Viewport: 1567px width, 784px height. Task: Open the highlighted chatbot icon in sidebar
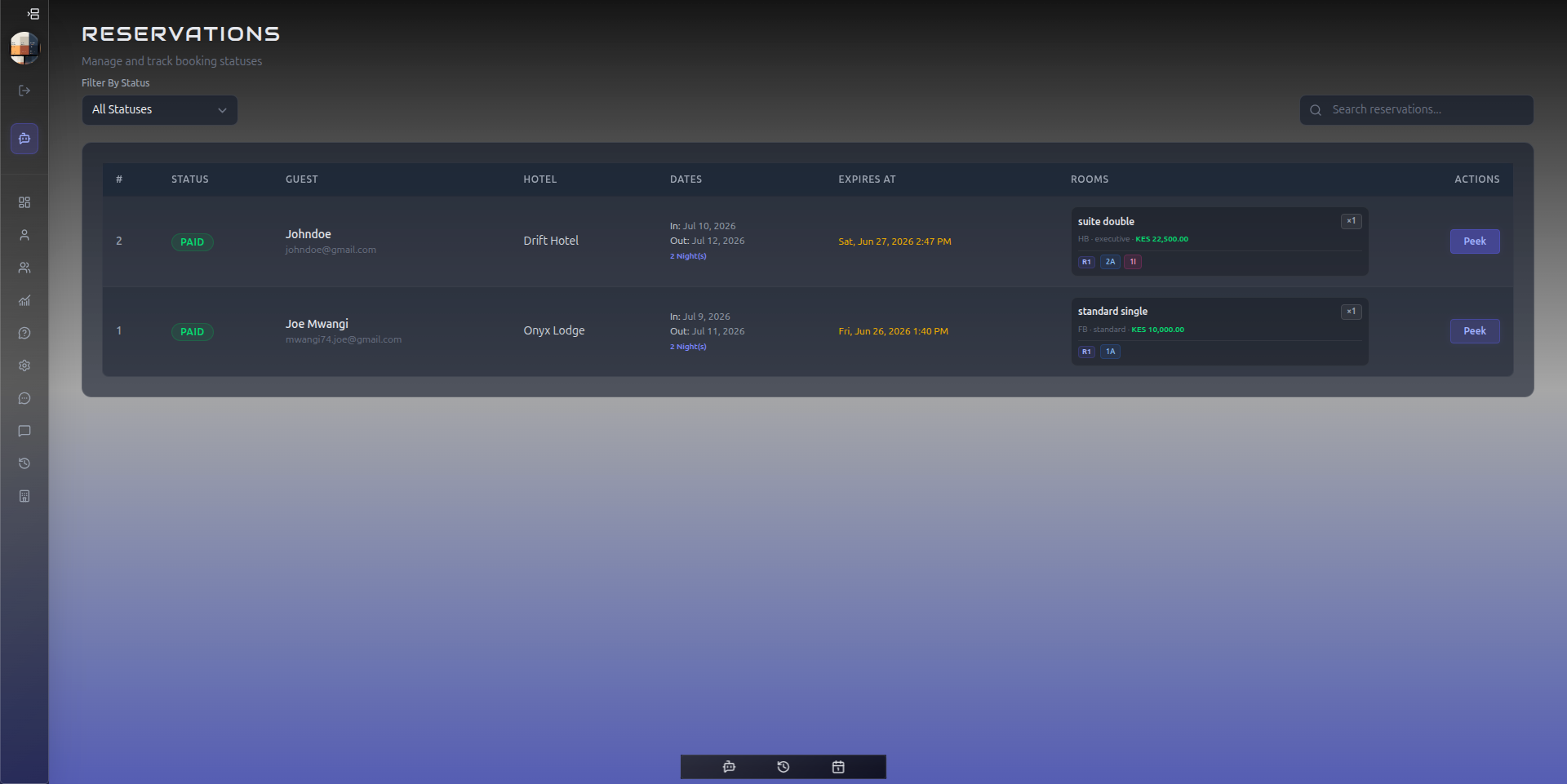(24, 139)
